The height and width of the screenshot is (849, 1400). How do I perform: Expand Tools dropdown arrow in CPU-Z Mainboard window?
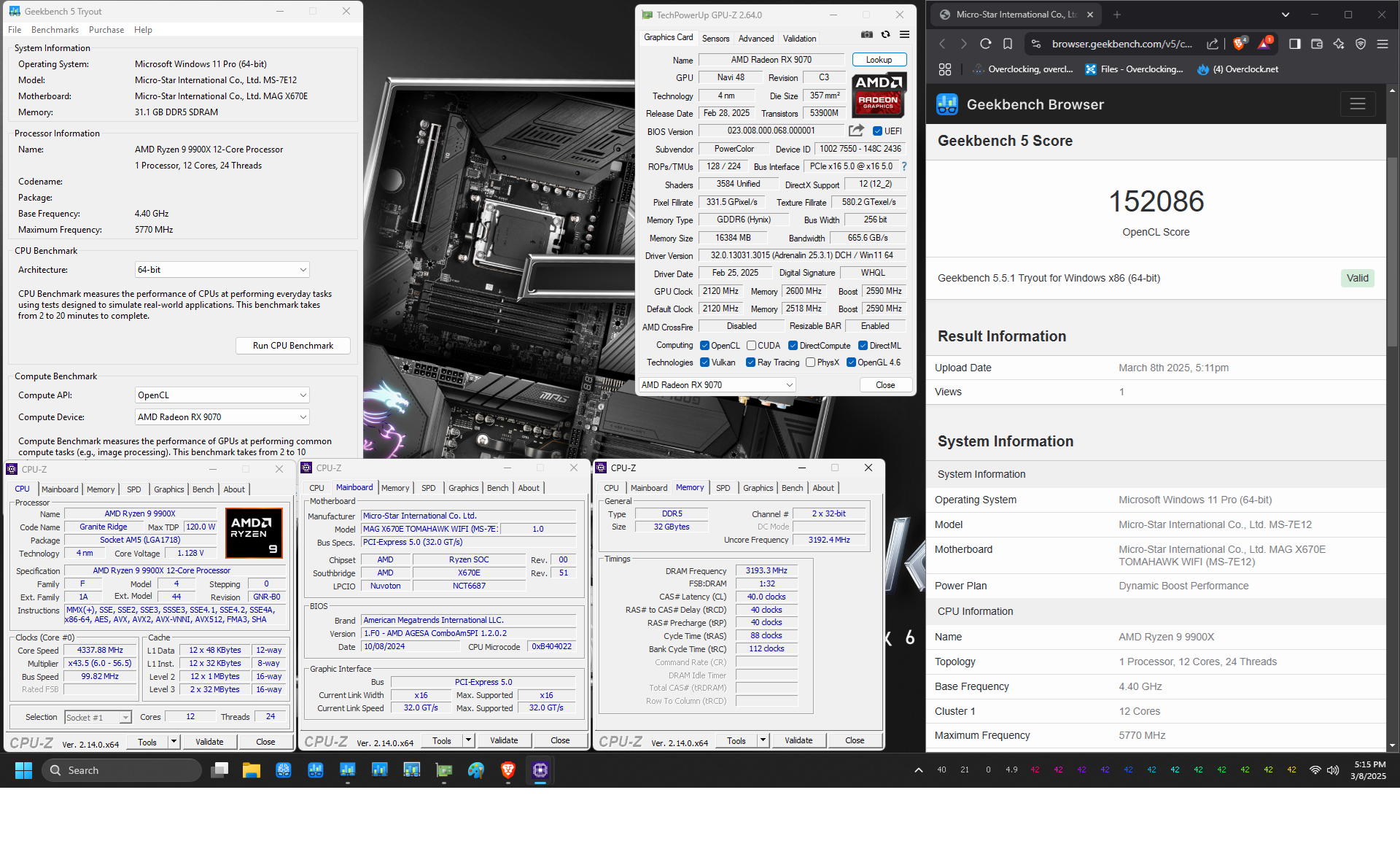(x=468, y=740)
